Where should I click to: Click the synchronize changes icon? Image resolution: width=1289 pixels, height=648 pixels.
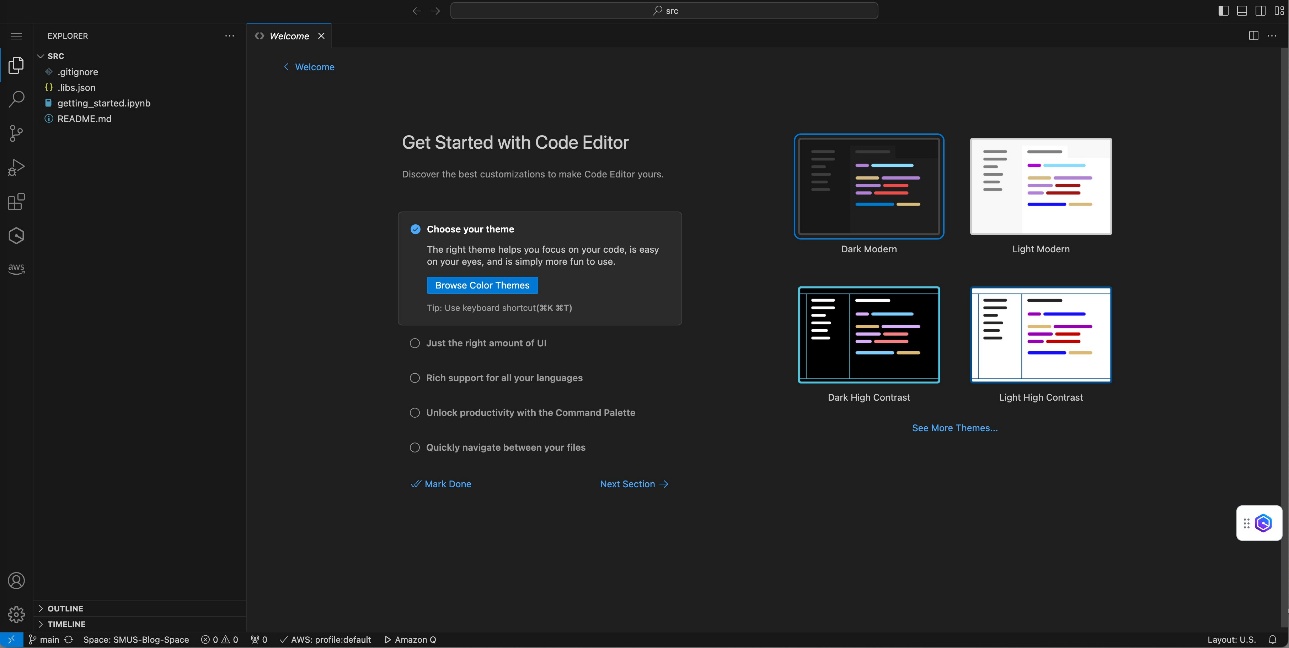tap(68, 640)
